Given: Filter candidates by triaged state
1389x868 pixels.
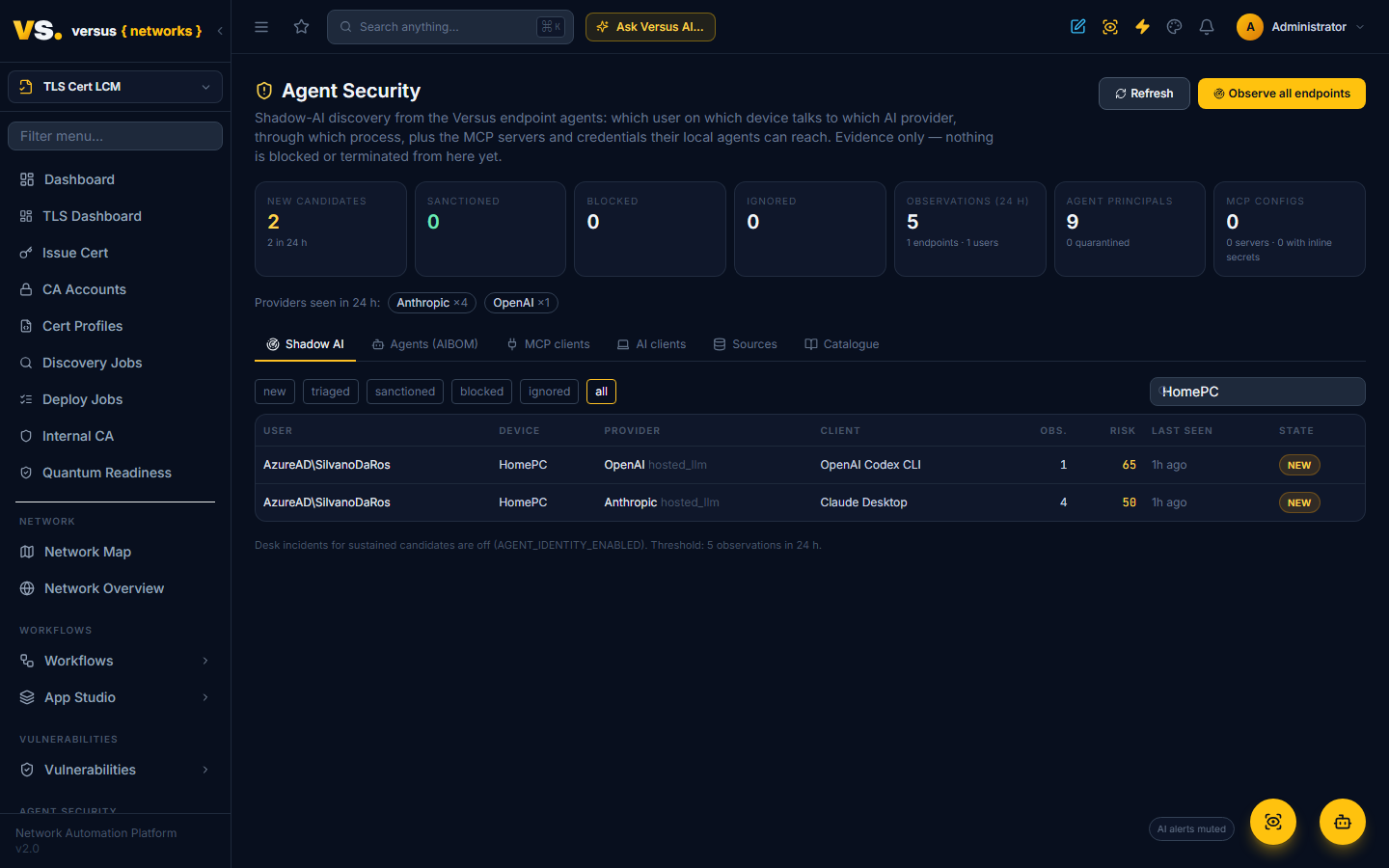Looking at the screenshot, I should pyautogui.click(x=331, y=392).
